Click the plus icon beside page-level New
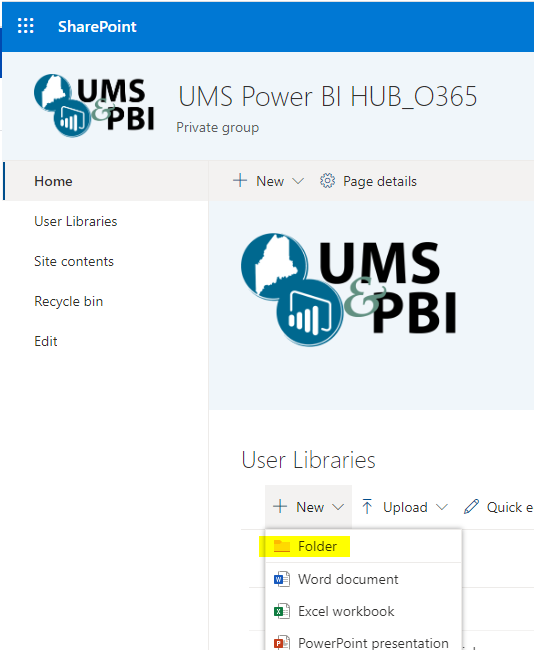 [x=240, y=180]
